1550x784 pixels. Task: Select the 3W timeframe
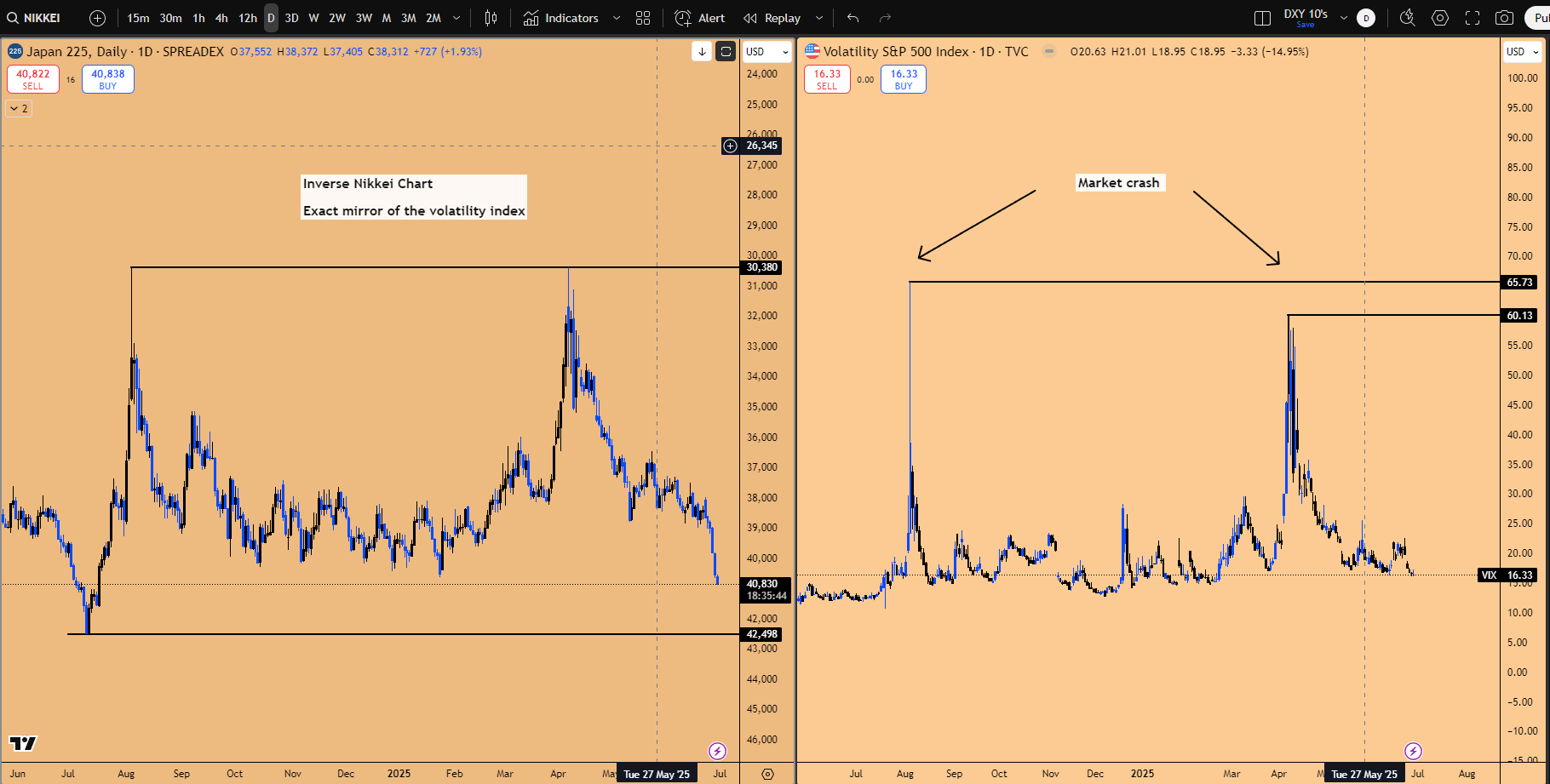click(x=364, y=18)
